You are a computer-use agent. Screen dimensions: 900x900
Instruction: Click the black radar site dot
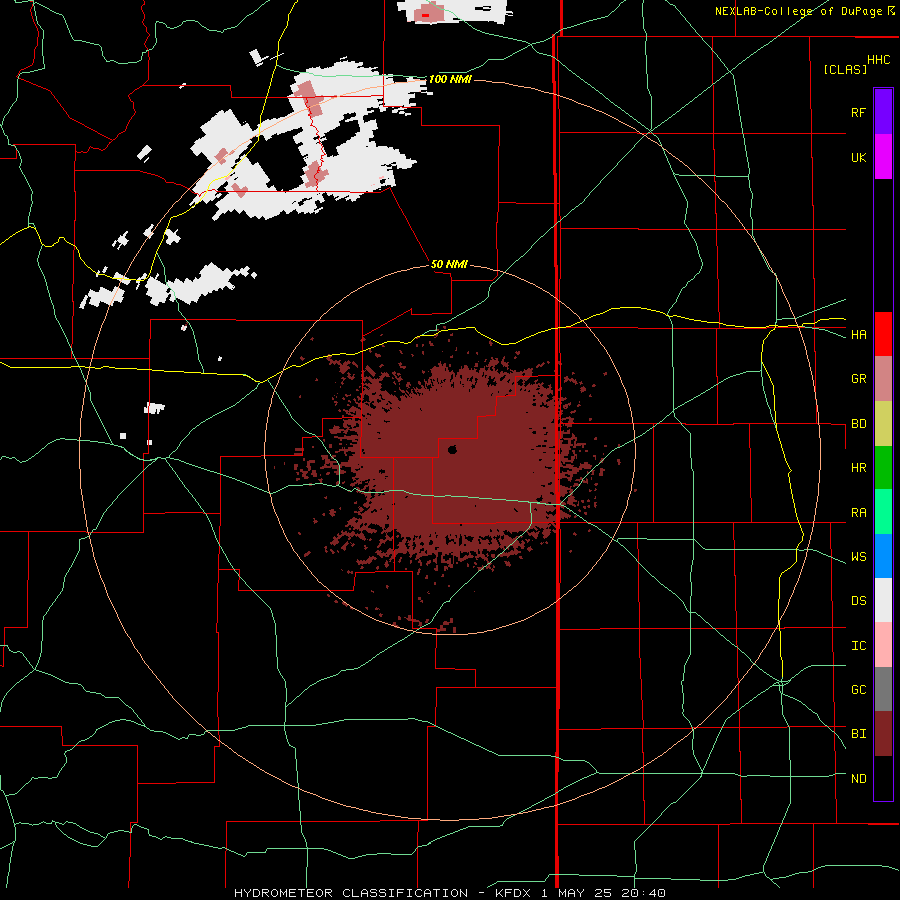[x=452, y=449]
